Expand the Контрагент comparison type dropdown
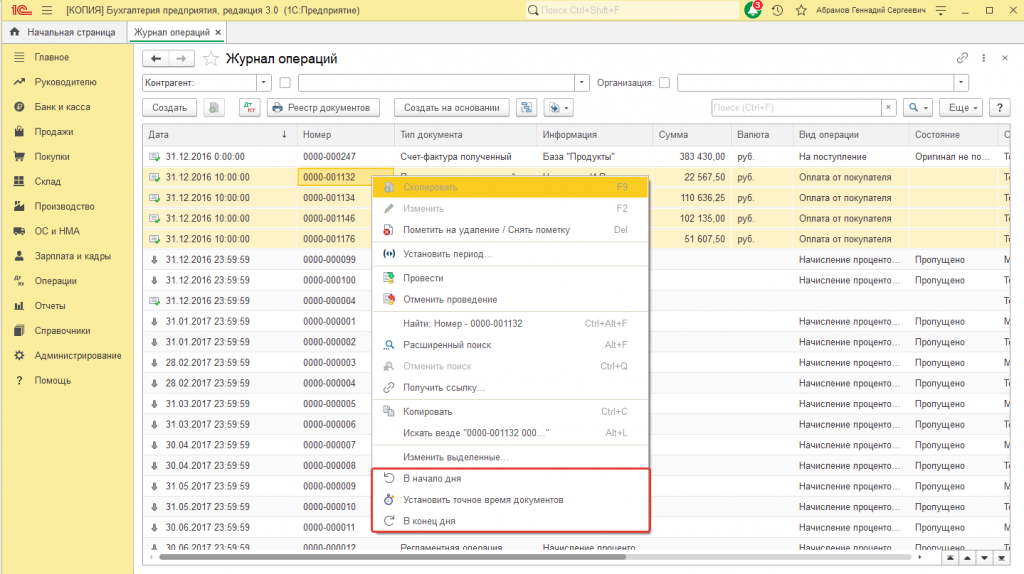Viewport: 1024px width, 574px height. tap(264, 83)
